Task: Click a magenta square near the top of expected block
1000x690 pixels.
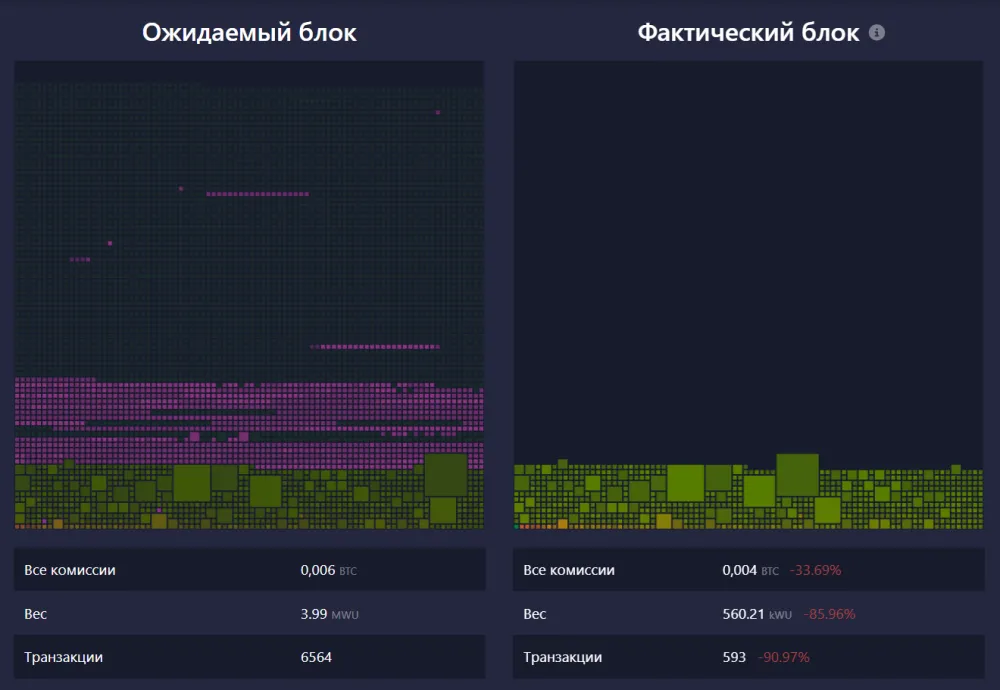Action: coord(437,113)
